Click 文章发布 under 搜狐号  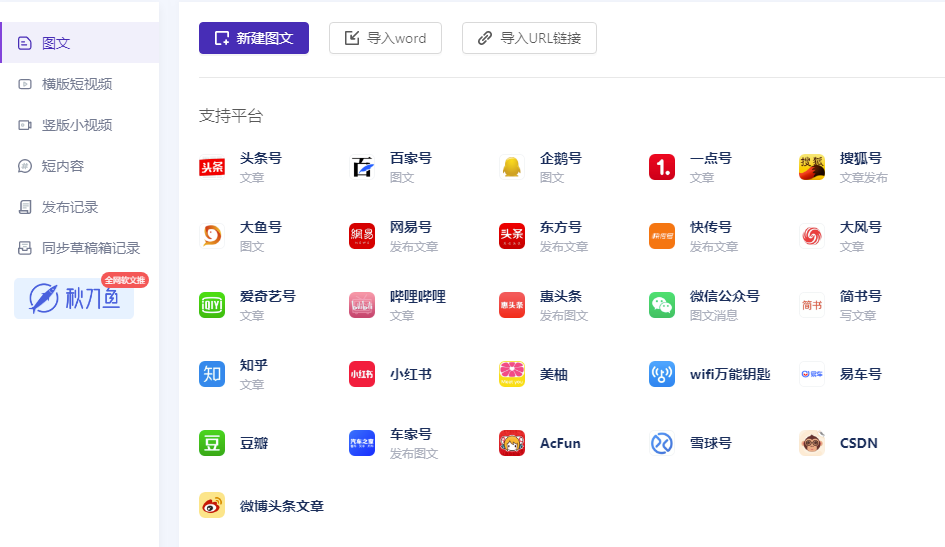pos(864,178)
